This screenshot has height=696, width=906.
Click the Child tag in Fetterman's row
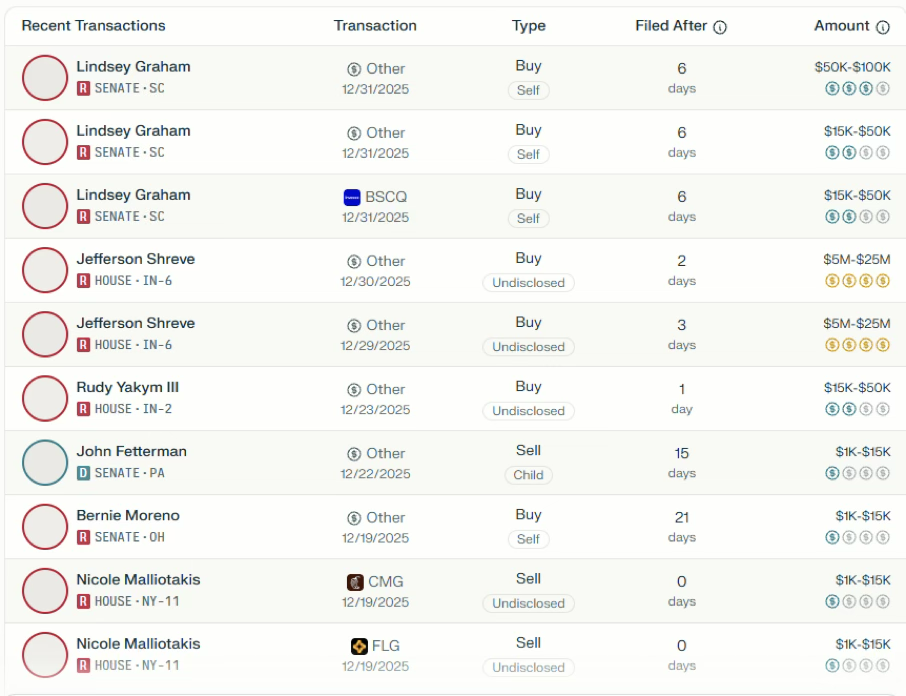click(x=528, y=475)
